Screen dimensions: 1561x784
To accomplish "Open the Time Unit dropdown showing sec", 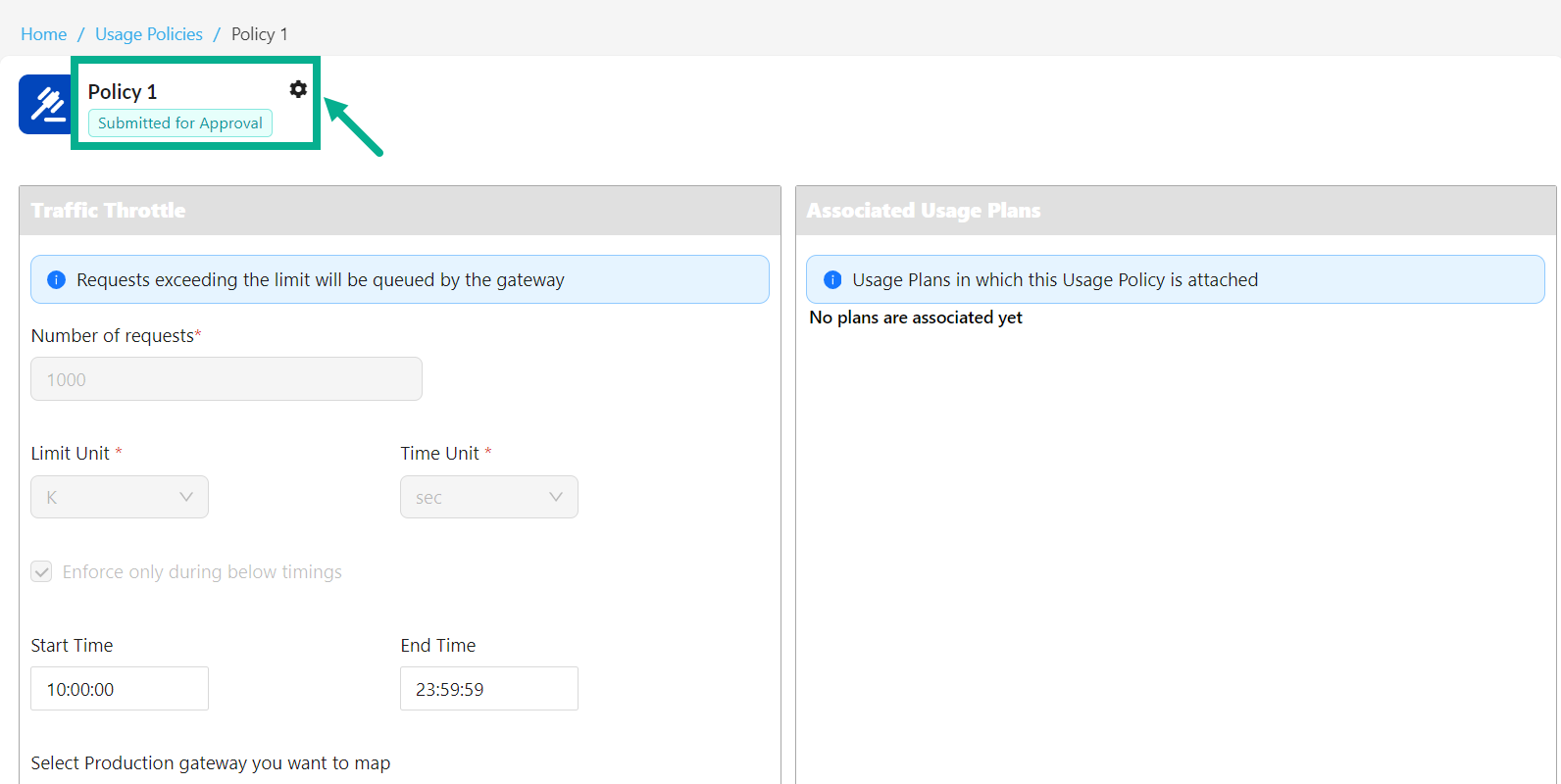I will pyautogui.click(x=488, y=497).
